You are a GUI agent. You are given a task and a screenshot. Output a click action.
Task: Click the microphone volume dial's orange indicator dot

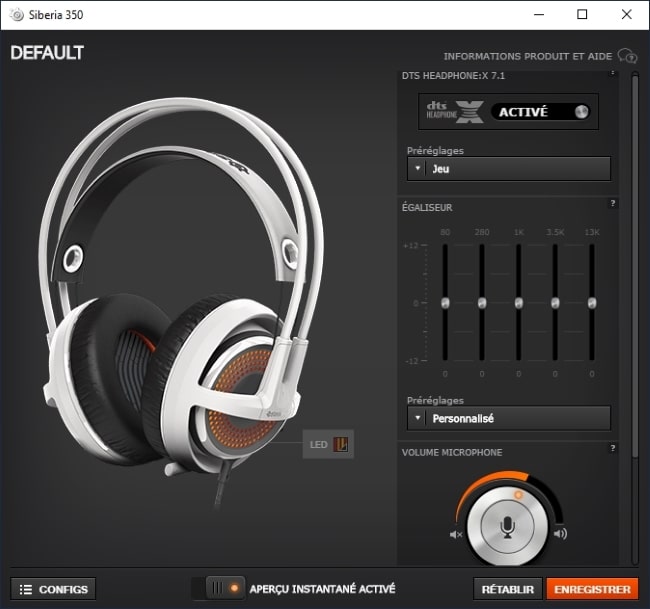click(x=518, y=495)
